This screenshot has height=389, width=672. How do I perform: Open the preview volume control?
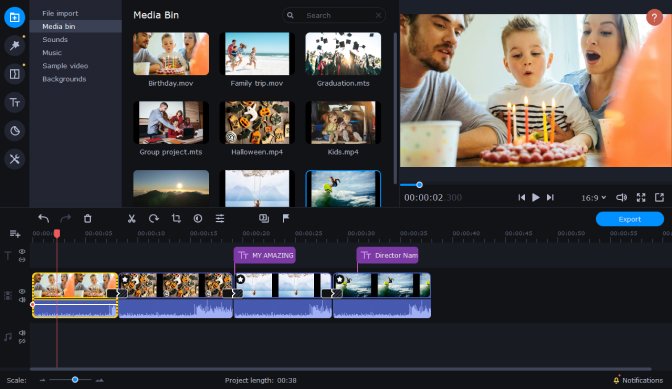[x=621, y=197]
